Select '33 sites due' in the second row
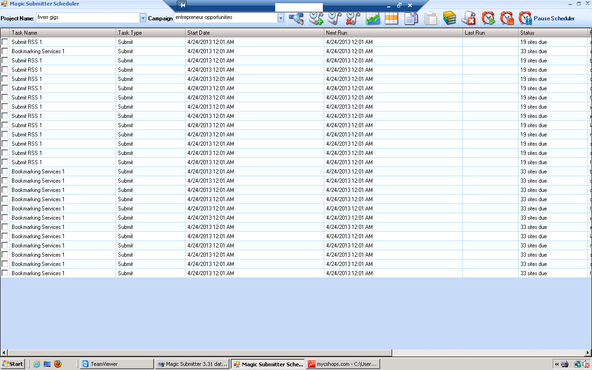Viewport: 592px width, 370px height. (x=533, y=51)
